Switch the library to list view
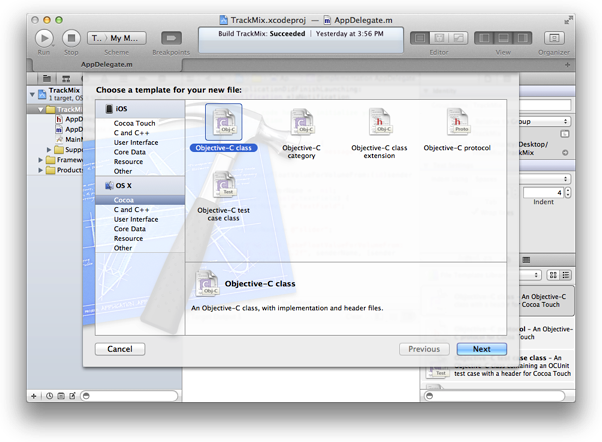The image size is (602, 442). pyautogui.click(x=566, y=275)
